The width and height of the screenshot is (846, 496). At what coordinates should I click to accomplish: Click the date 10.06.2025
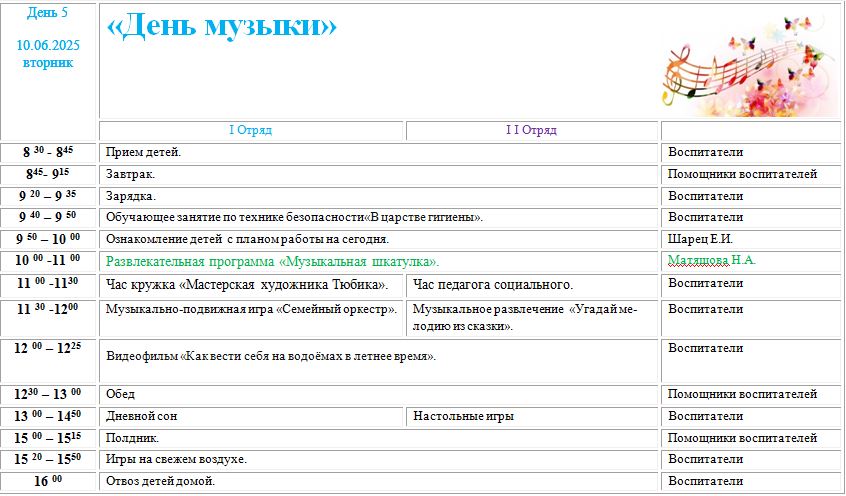48,45
